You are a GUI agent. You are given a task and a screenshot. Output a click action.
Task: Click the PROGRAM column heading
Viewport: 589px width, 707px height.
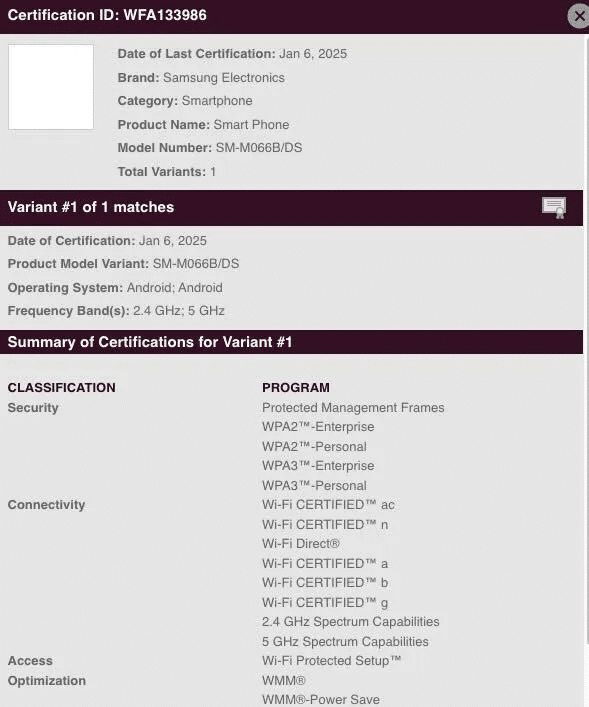pyautogui.click(x=296, y=388)
